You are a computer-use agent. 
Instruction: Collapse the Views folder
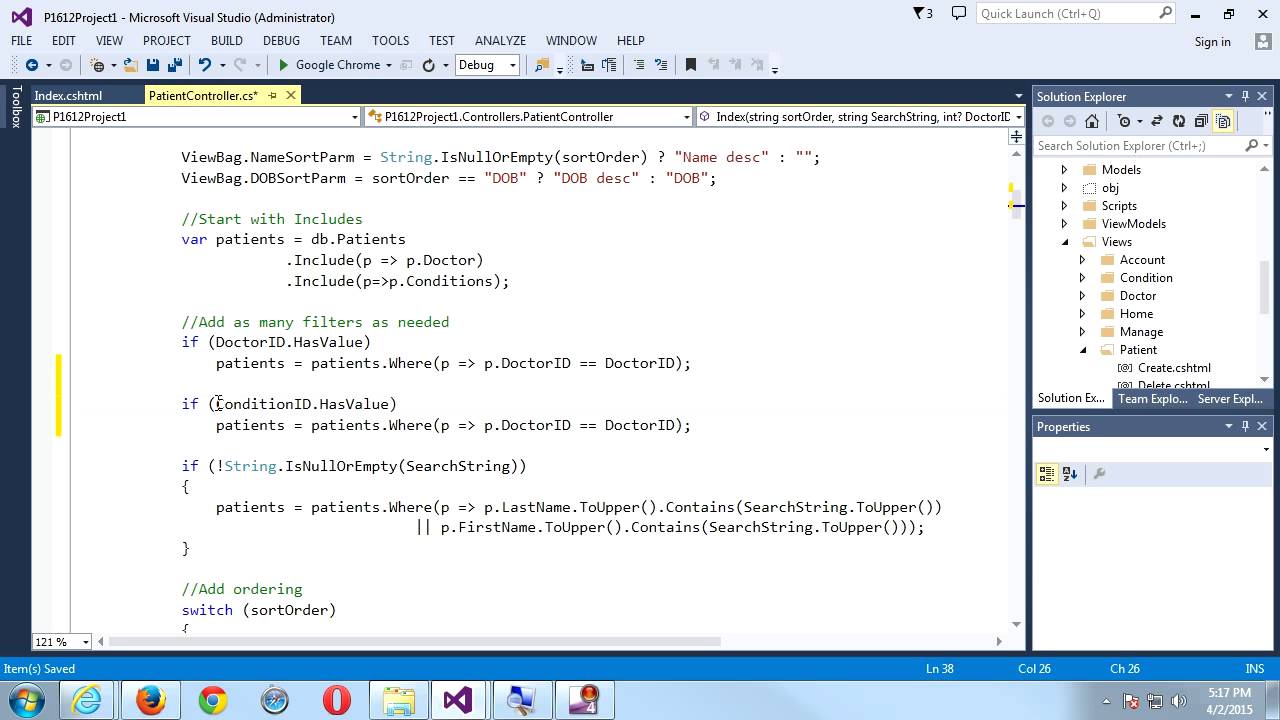click(1064, 242)
